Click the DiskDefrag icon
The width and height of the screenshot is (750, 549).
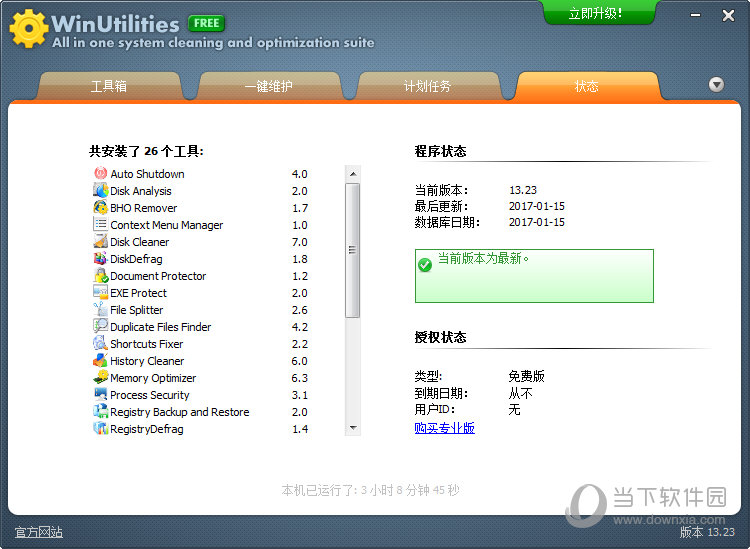click(100, 259)
